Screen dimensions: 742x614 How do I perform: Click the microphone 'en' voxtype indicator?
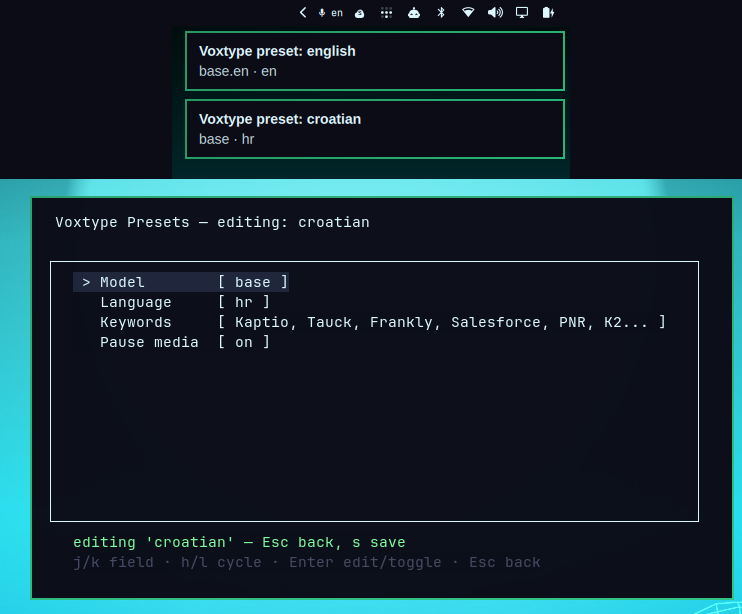pyautogui.click(x=331, y=13)
